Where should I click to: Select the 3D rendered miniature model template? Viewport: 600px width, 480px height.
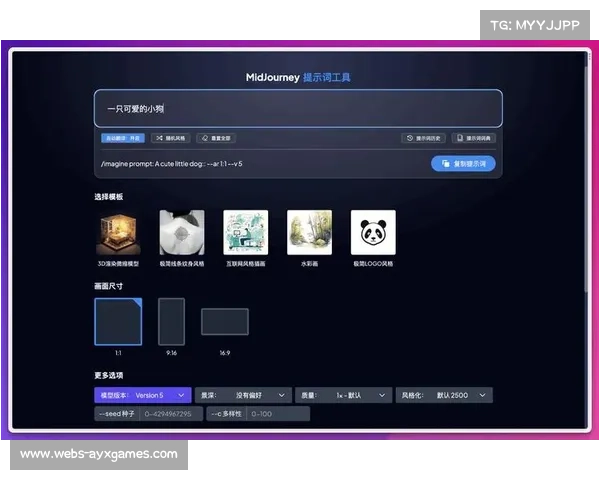click(118, 232)
